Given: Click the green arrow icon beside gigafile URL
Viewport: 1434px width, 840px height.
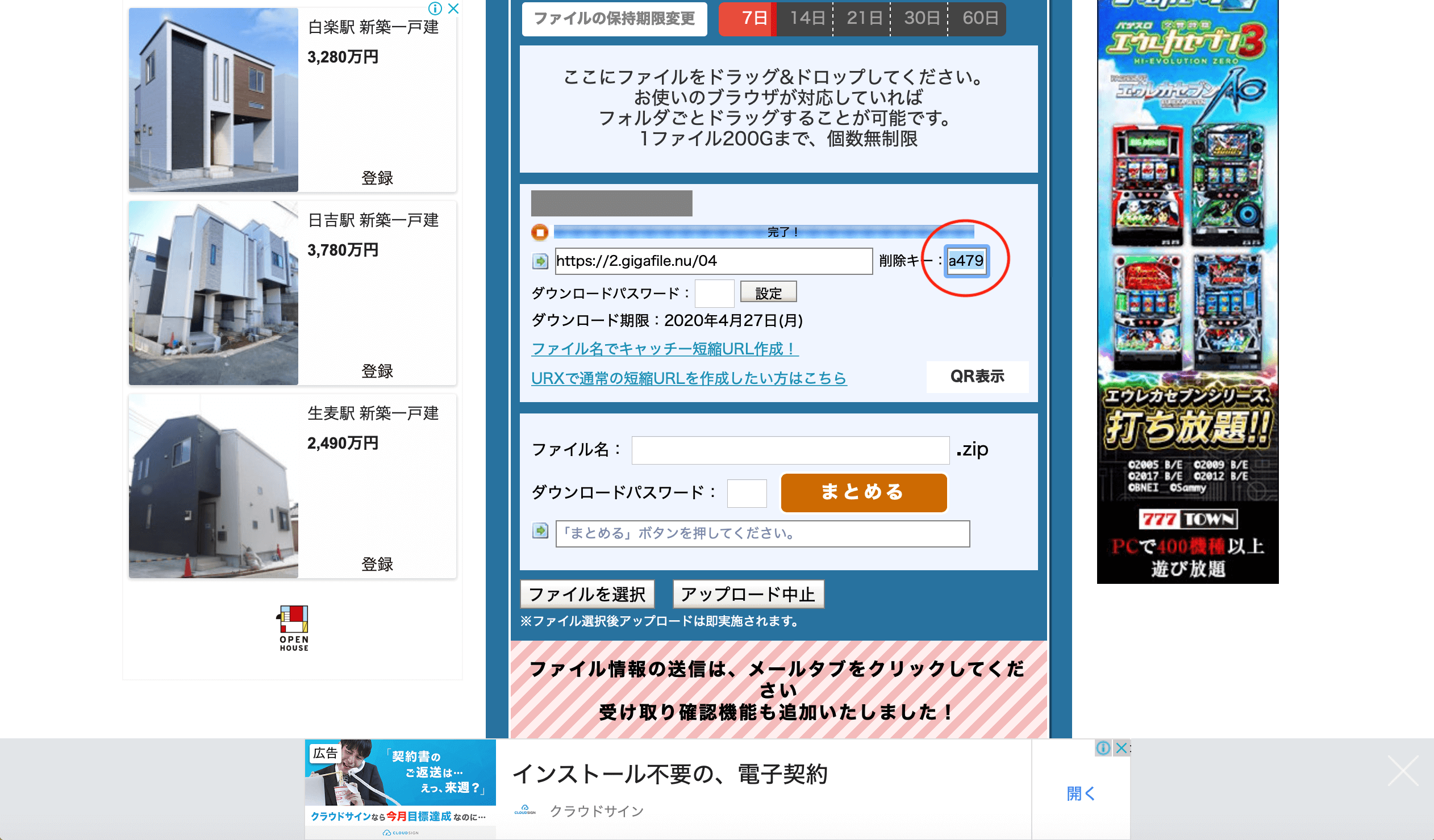Looking at the screenshot, I should point(540,261).
